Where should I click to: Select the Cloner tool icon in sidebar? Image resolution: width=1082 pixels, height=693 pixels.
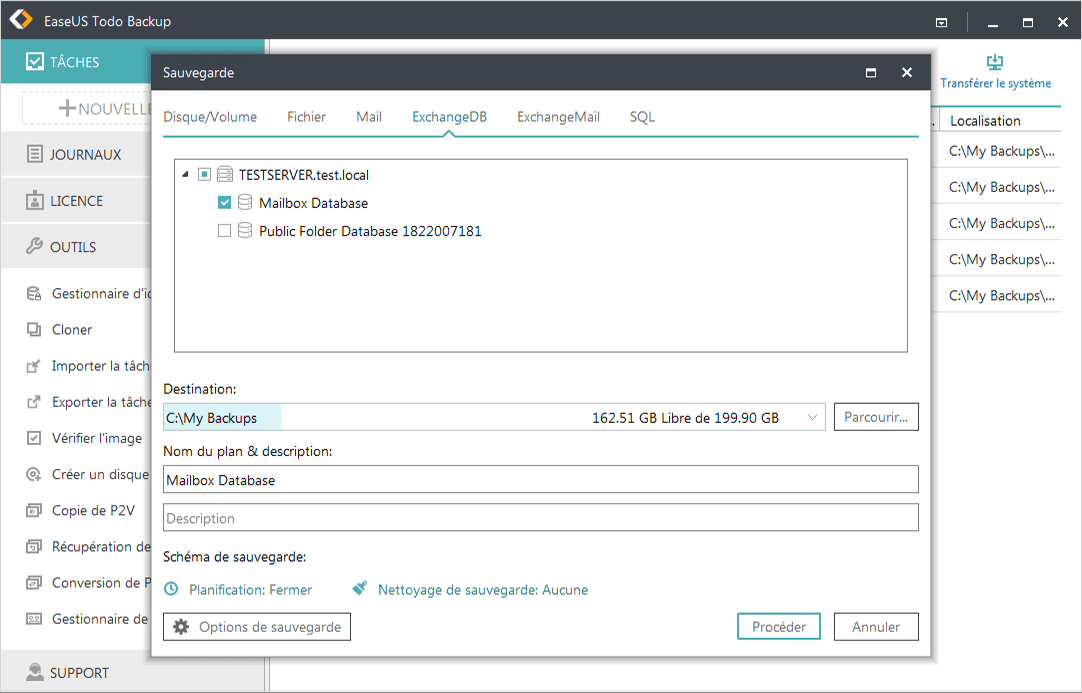coord(35,329)
